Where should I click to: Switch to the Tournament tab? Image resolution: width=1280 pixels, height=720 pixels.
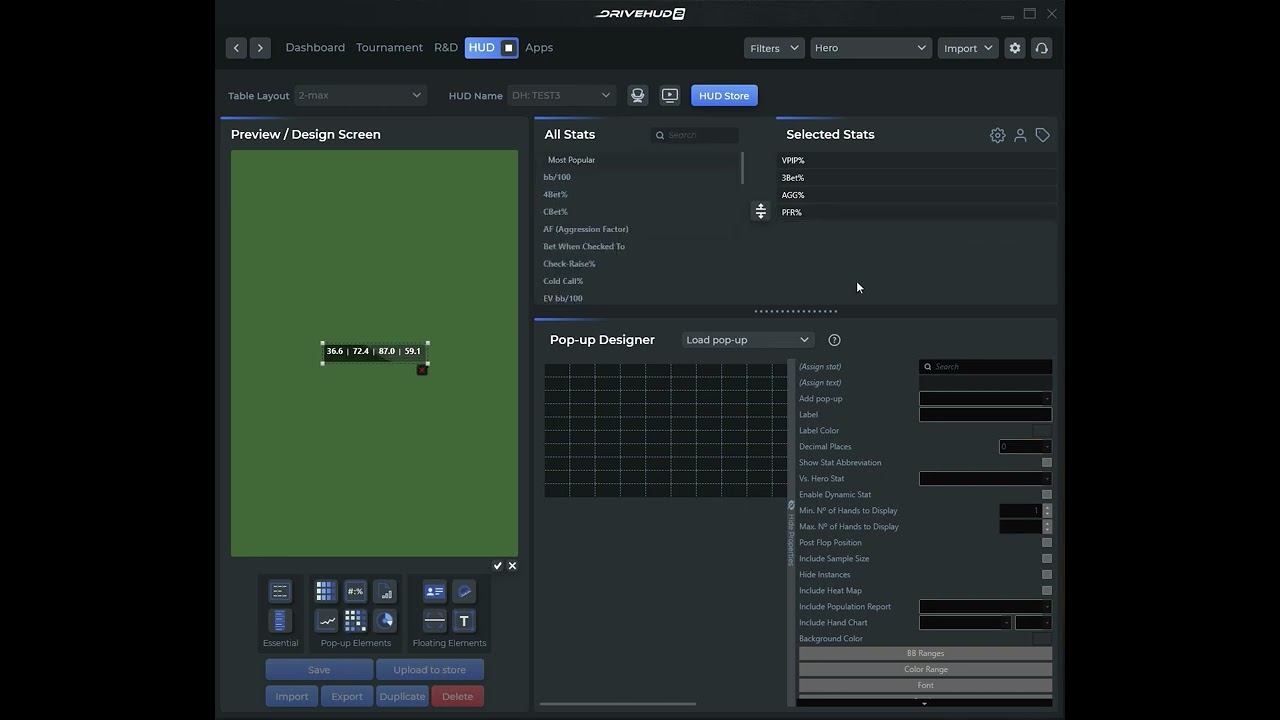pos(389,48)
